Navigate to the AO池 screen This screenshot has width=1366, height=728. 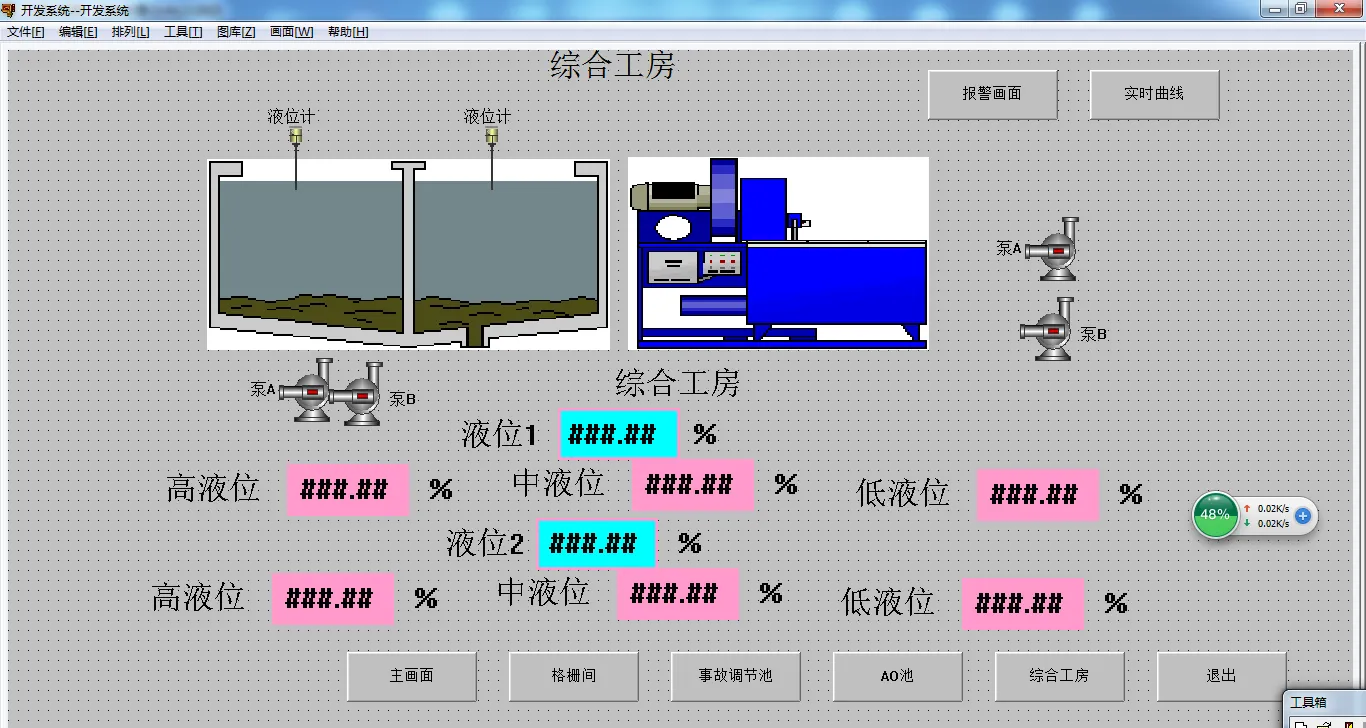896,676
